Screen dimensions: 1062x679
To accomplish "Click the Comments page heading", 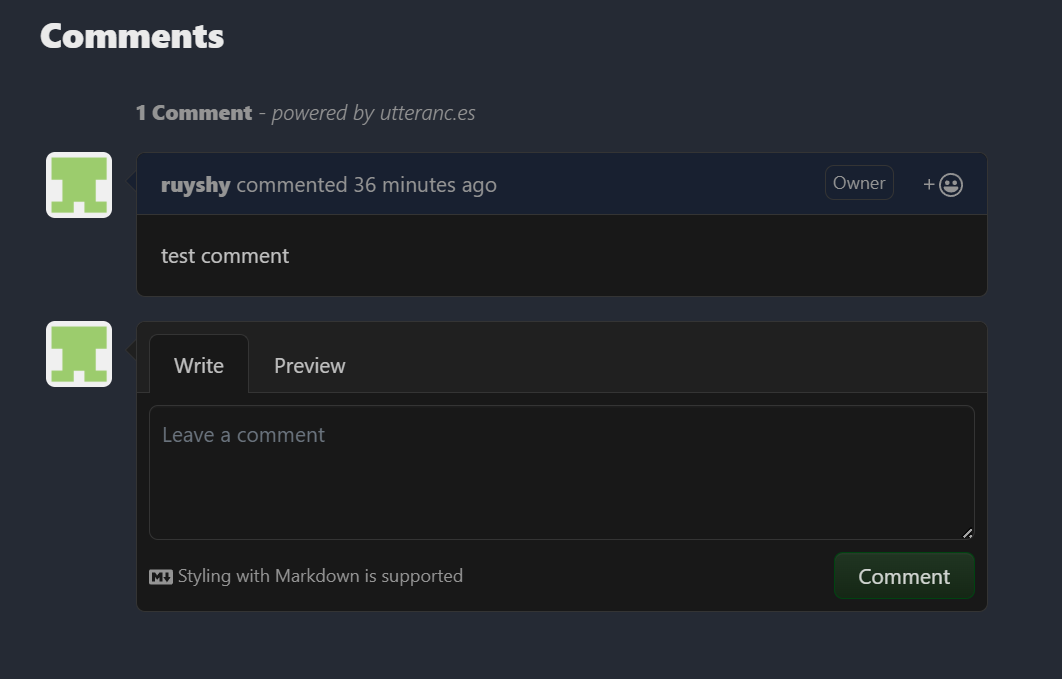I will tap(131, 35).
